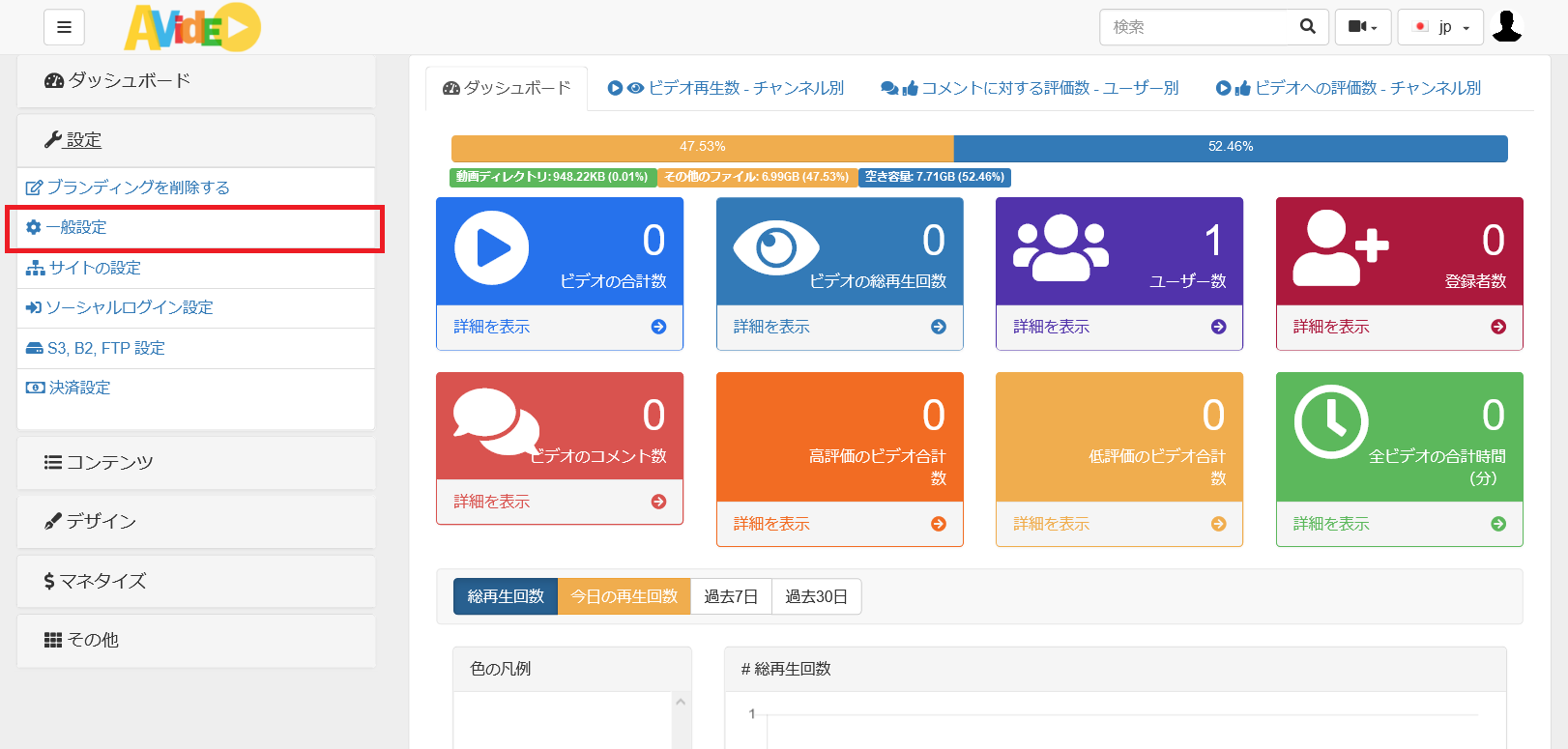Select the 今日の再生回数 chart filter

pos(624,596)
